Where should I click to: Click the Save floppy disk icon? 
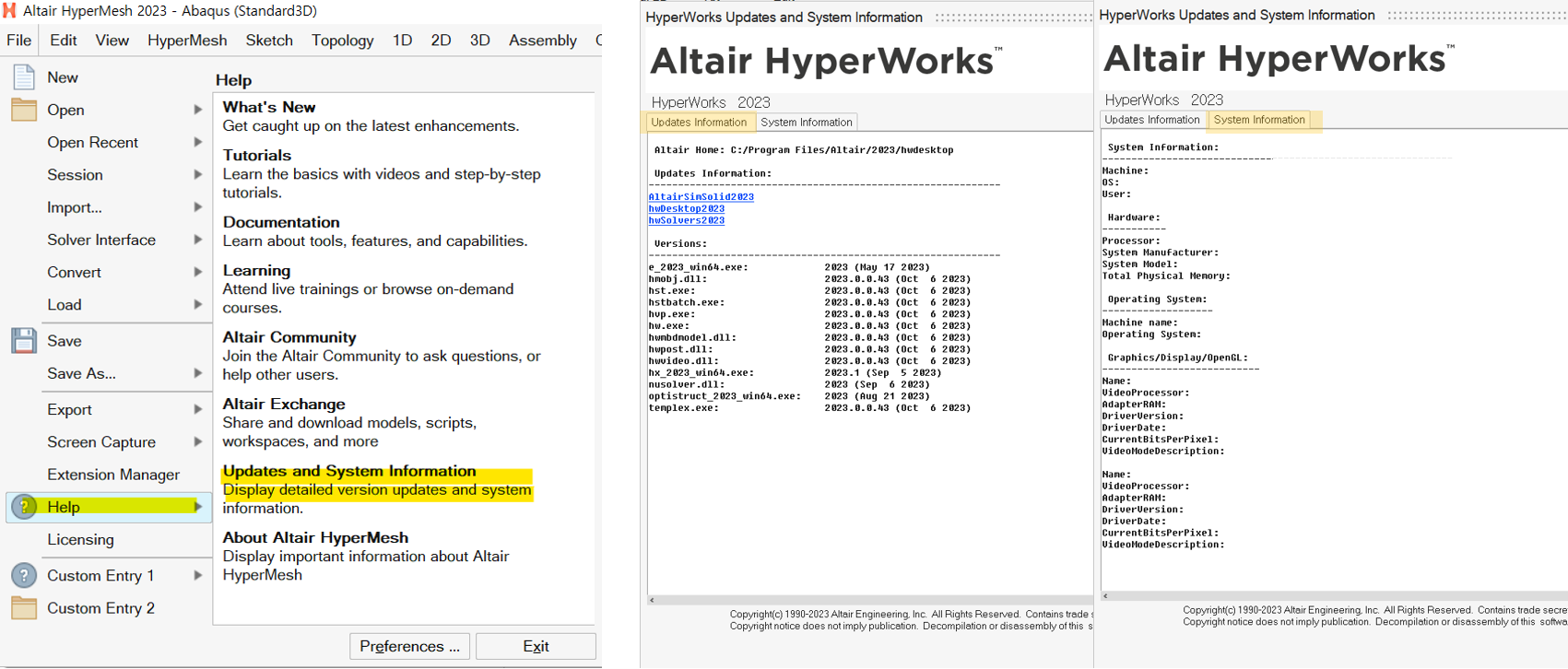pyautogui.click(x=24, y=341)
